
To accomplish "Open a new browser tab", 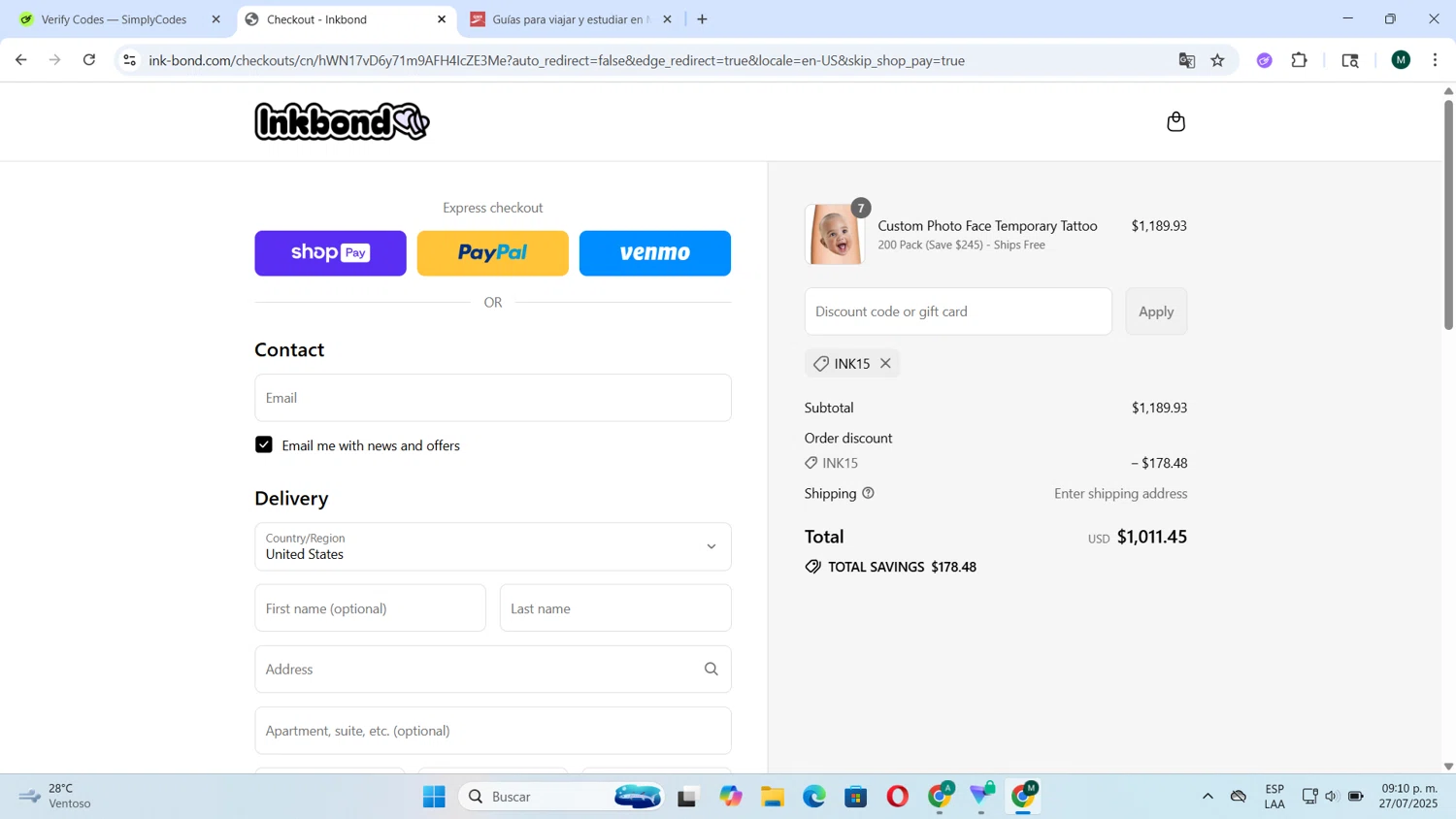I will pos(702,19).
